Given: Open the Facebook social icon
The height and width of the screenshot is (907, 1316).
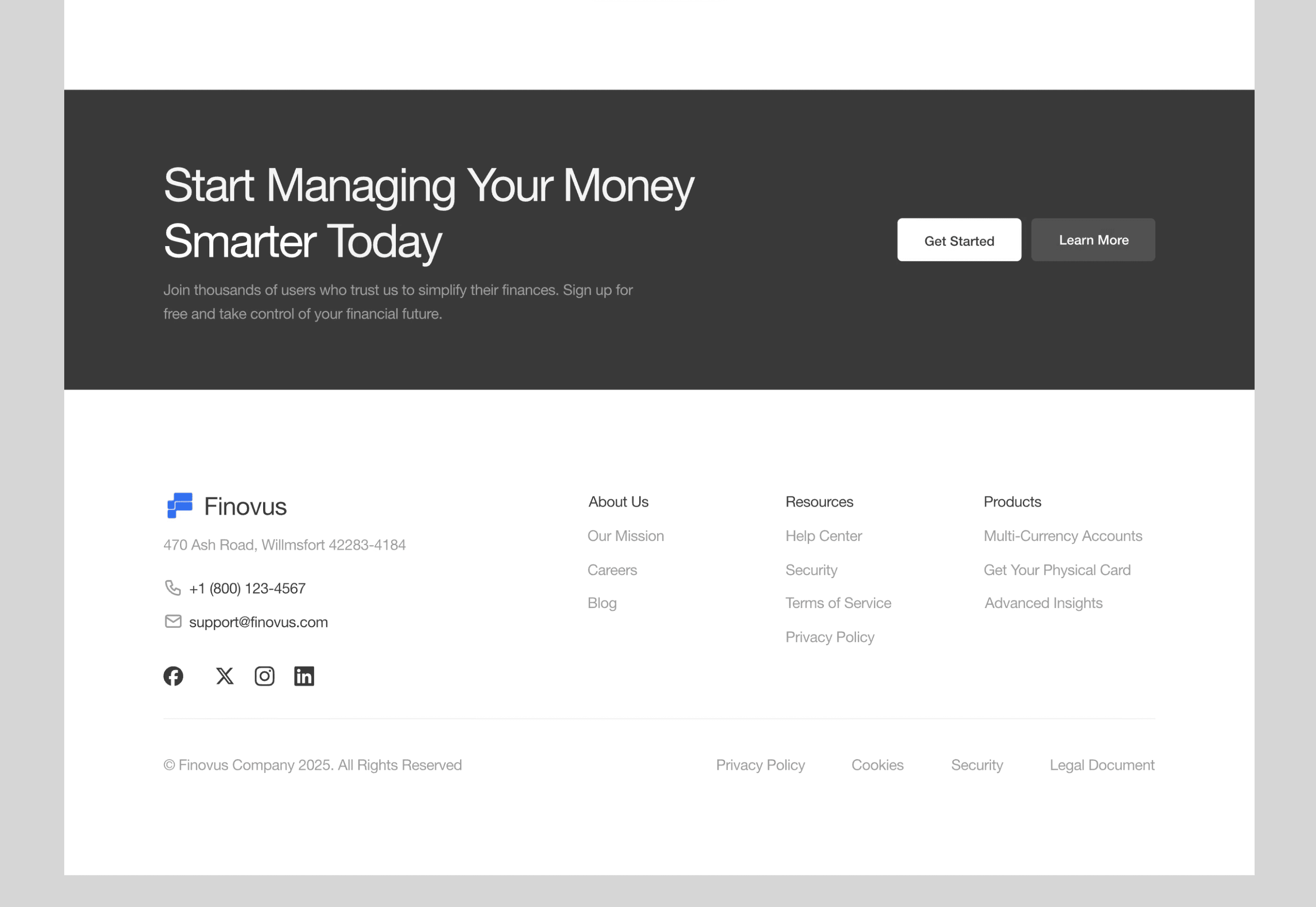Looking at the screenshot, I should tap(173, 676).
